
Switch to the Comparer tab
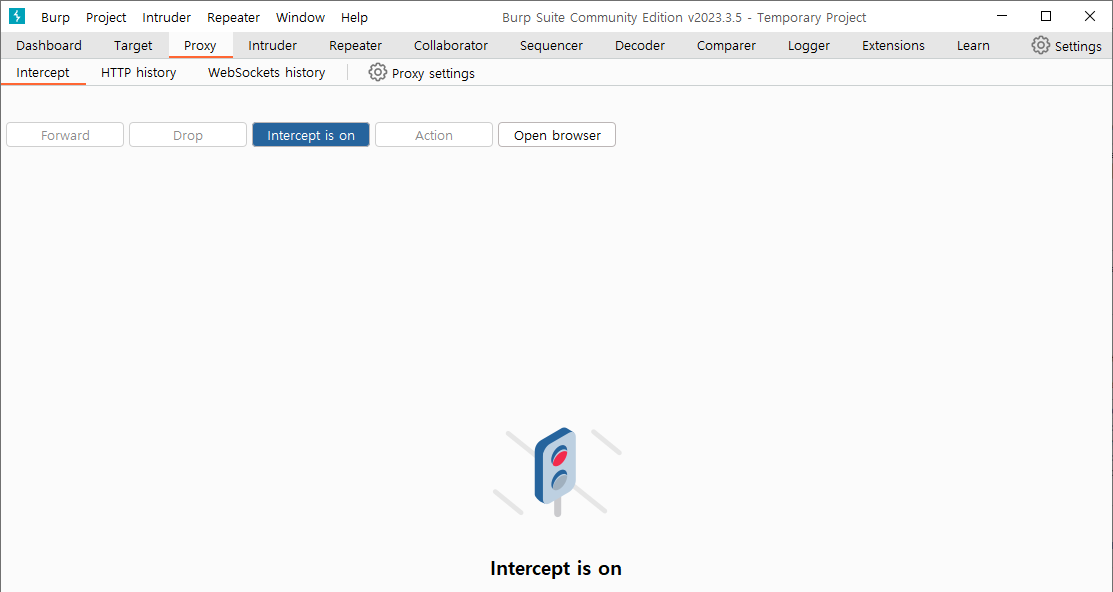coord(726,45)
